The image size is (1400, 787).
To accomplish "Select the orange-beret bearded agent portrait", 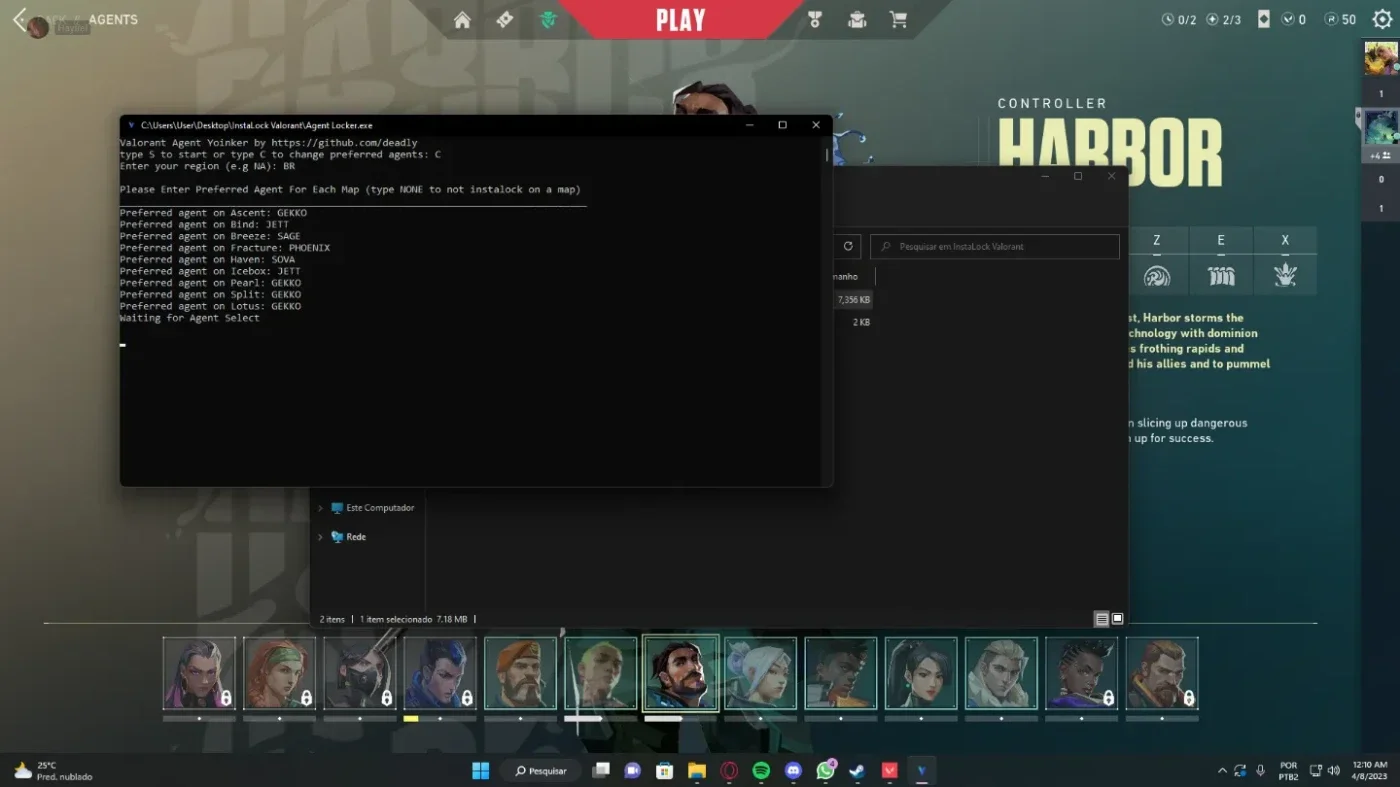I will 520,673.
